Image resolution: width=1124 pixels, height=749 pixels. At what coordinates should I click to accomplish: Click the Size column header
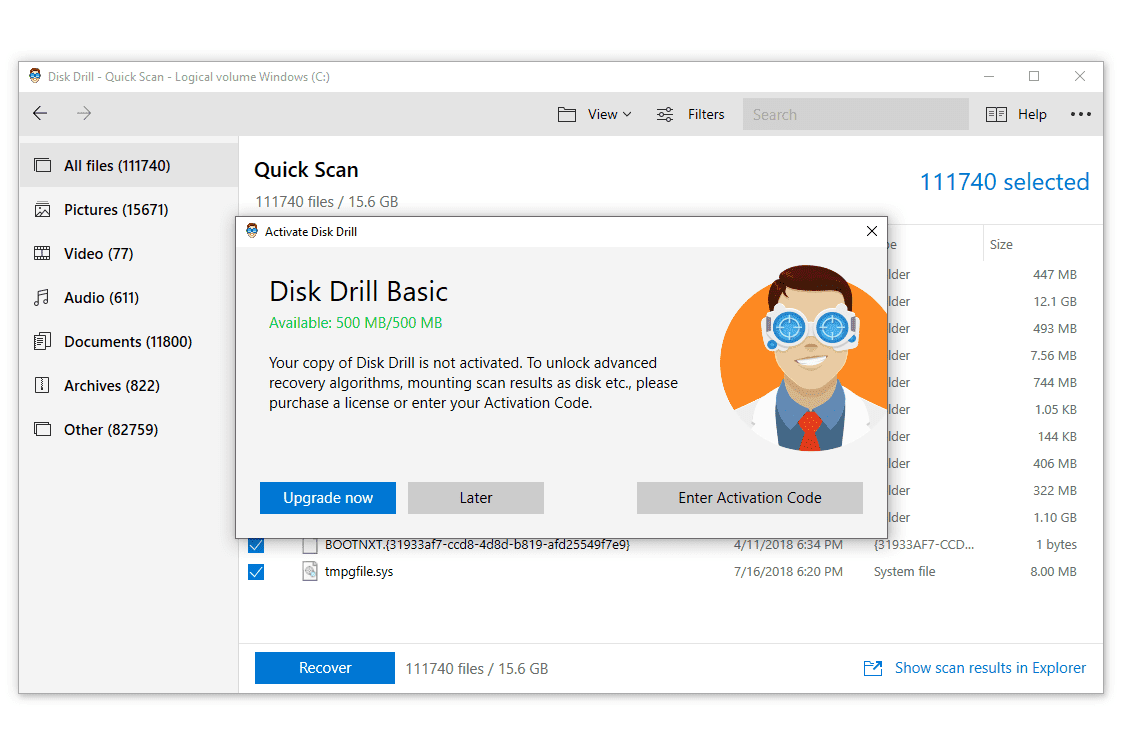coord(1001,244)
